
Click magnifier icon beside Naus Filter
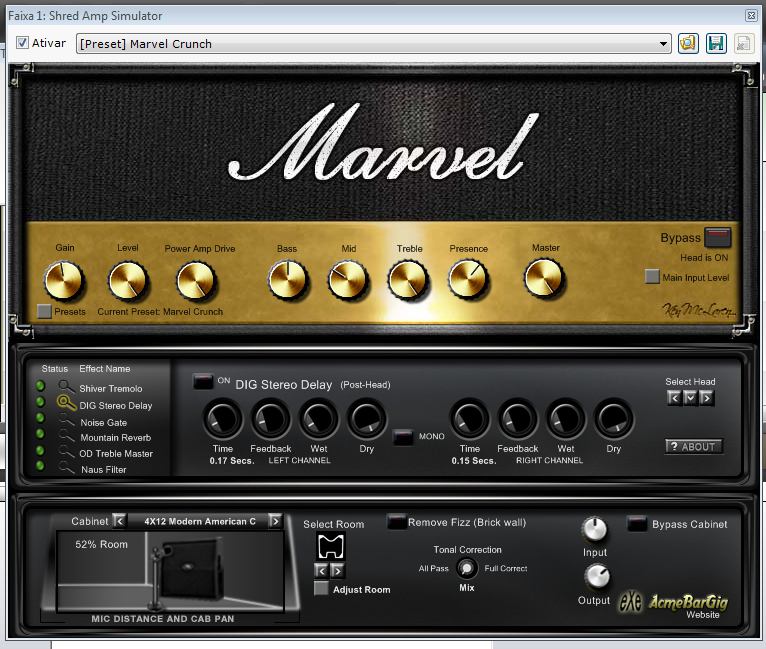point(66,468)
